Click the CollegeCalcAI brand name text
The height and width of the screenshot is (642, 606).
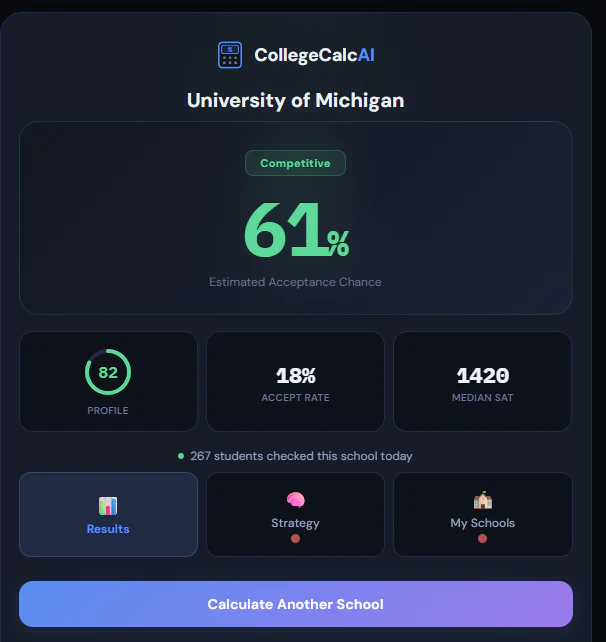click(x=314, y=55)
